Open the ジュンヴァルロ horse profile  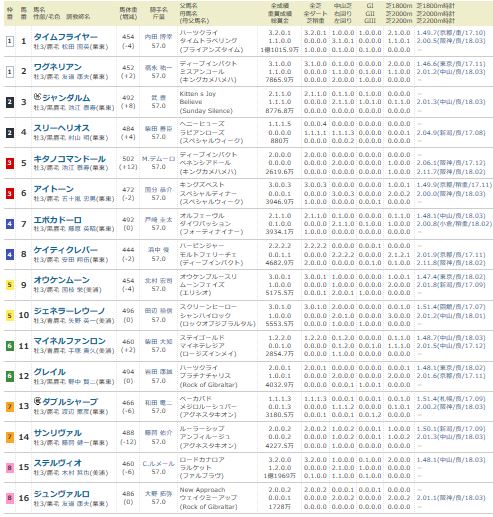pyautogui.click(x=62, y=494)
